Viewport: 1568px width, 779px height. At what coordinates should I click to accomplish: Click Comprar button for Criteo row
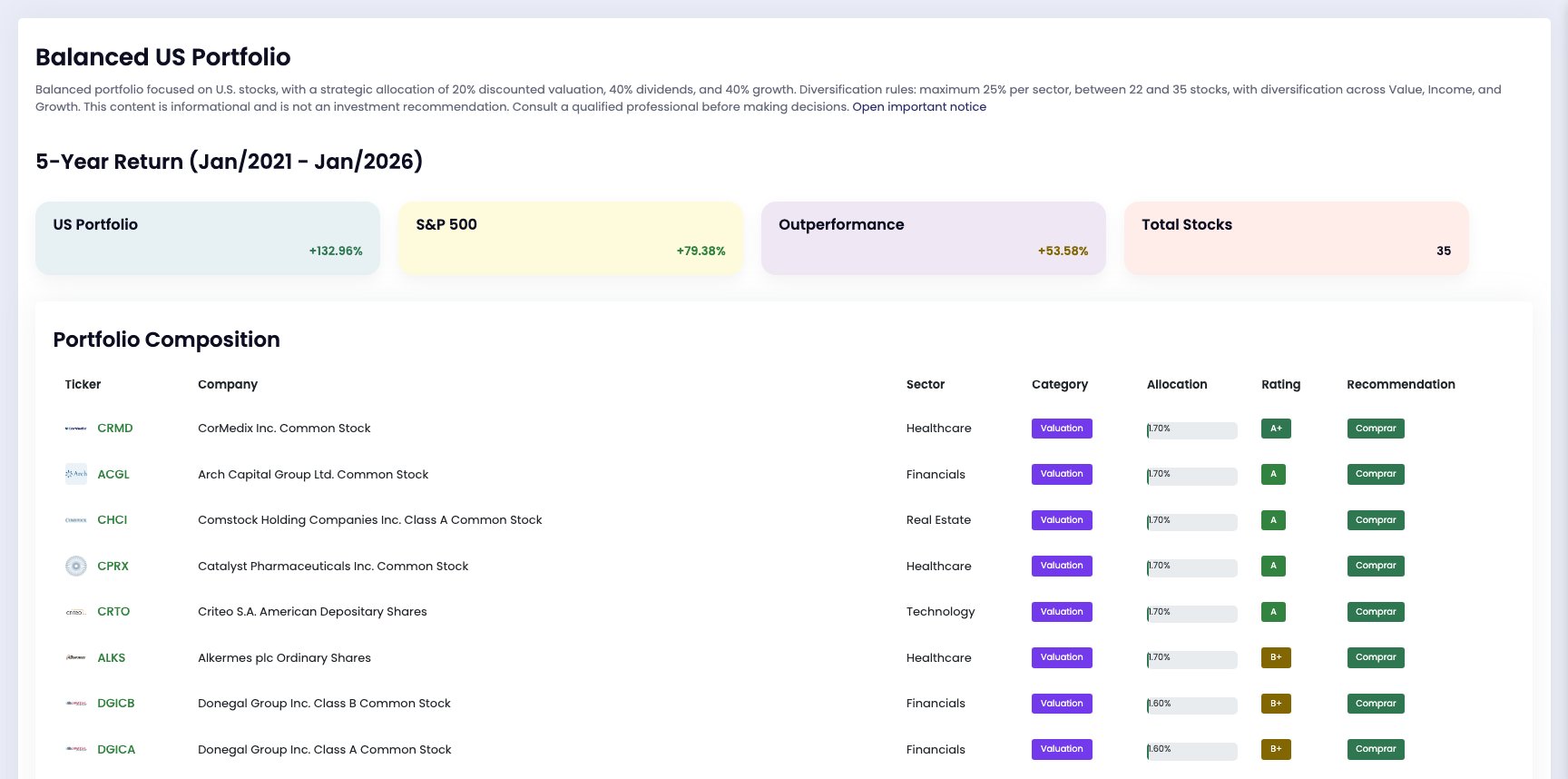click(1376, 612)
